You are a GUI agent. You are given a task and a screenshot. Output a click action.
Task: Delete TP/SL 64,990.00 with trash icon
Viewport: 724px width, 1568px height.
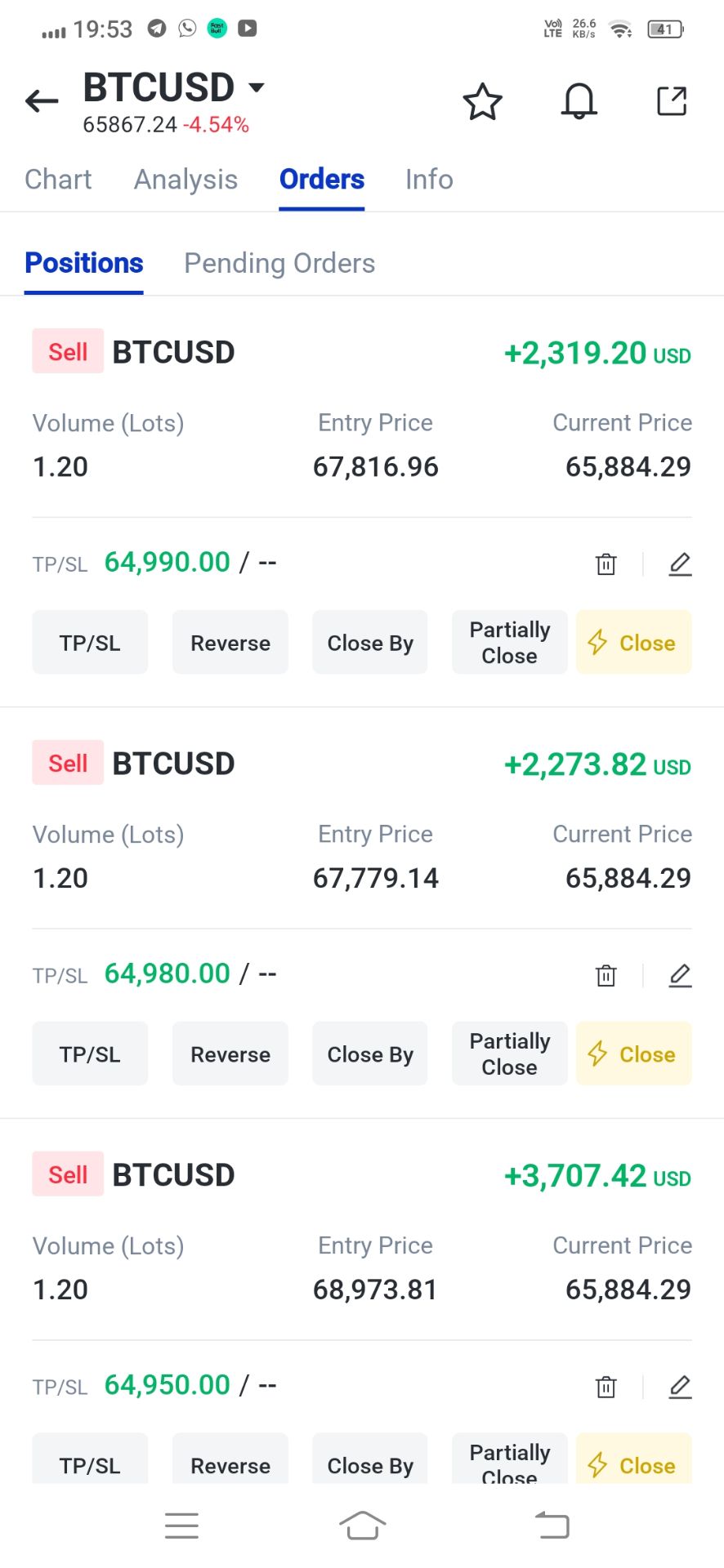tap(606, 563)
